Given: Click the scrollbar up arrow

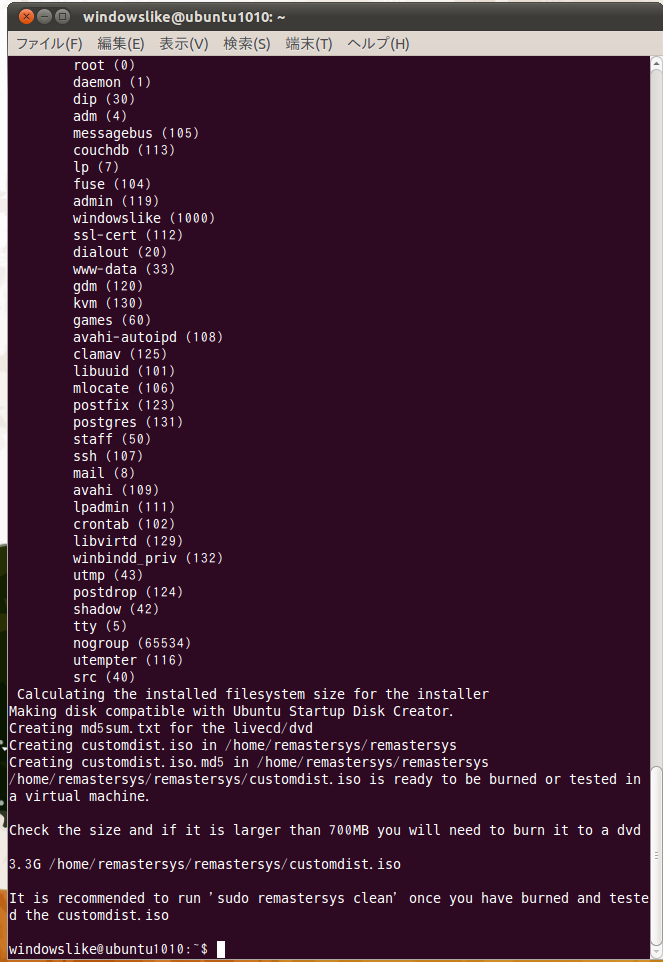Looking at the screenshot, I should pyautogui.click(x=656, y=63).
